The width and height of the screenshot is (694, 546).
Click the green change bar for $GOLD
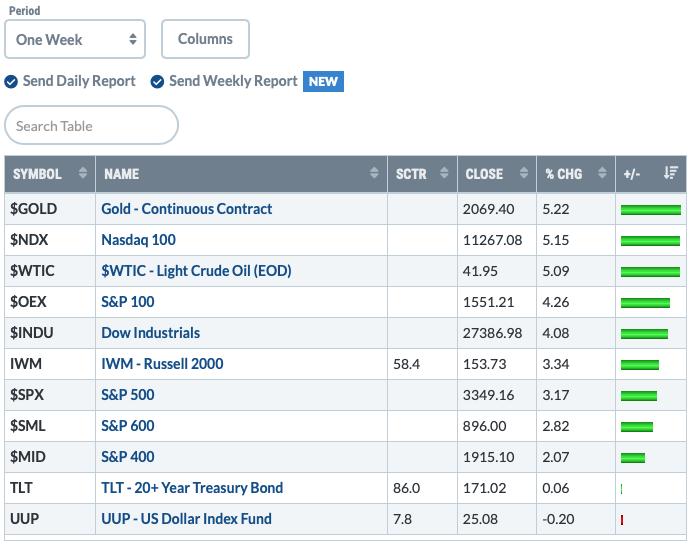point(651,210)
